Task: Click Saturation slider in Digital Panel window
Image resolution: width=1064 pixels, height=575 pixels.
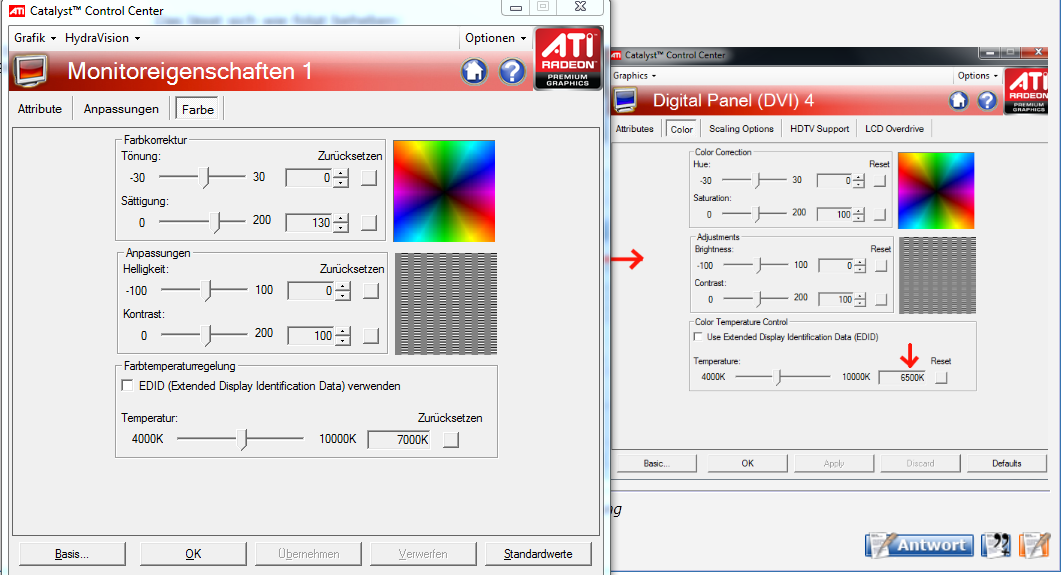Action: coord(758,214)
